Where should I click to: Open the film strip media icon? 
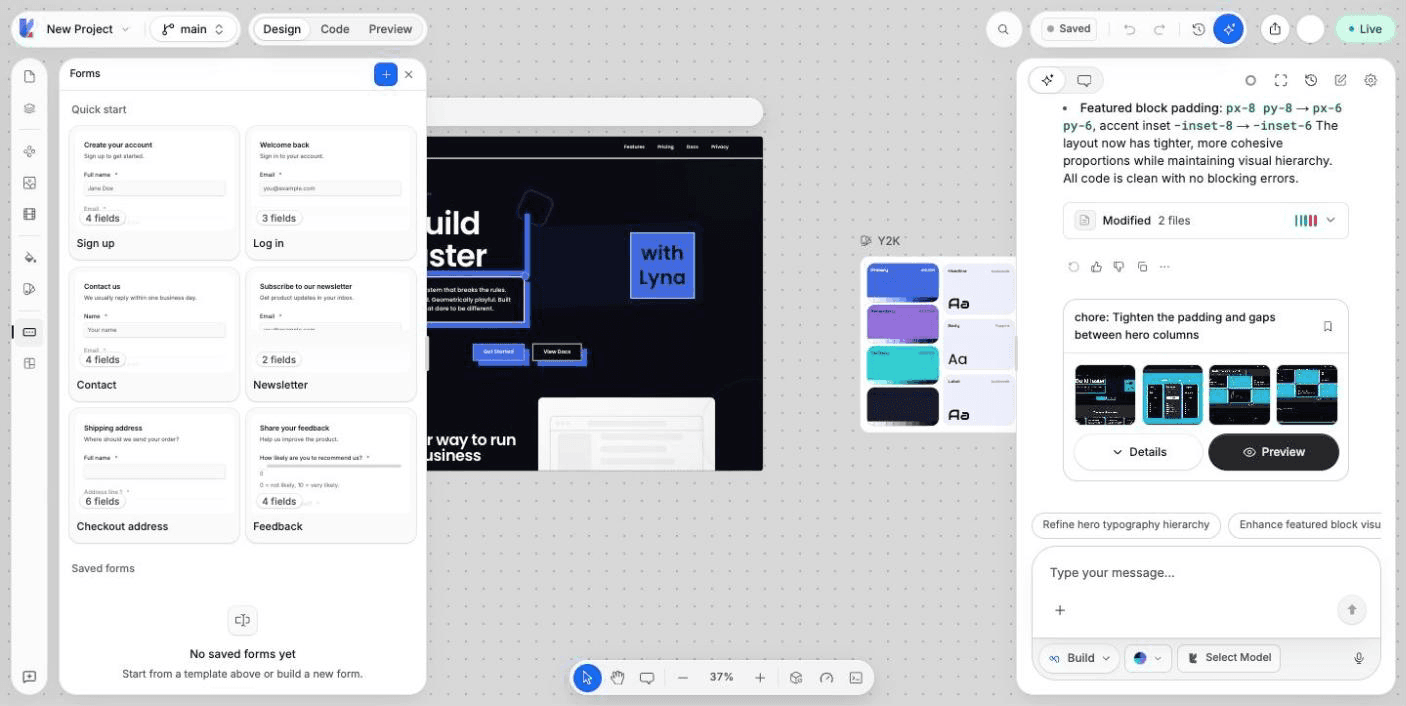pos(29,214)
